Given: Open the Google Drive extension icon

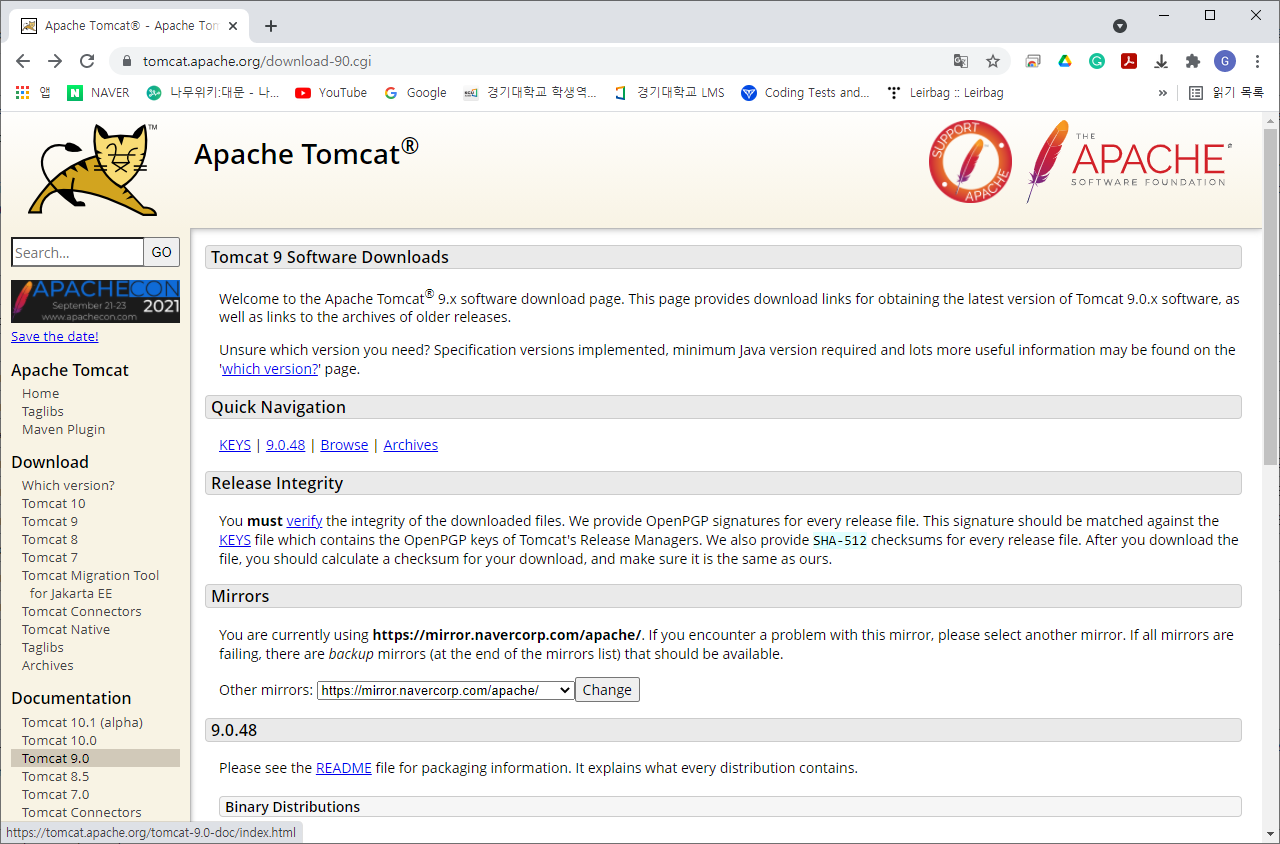Looking at the screenshot, I should (x=1065, y=61).
